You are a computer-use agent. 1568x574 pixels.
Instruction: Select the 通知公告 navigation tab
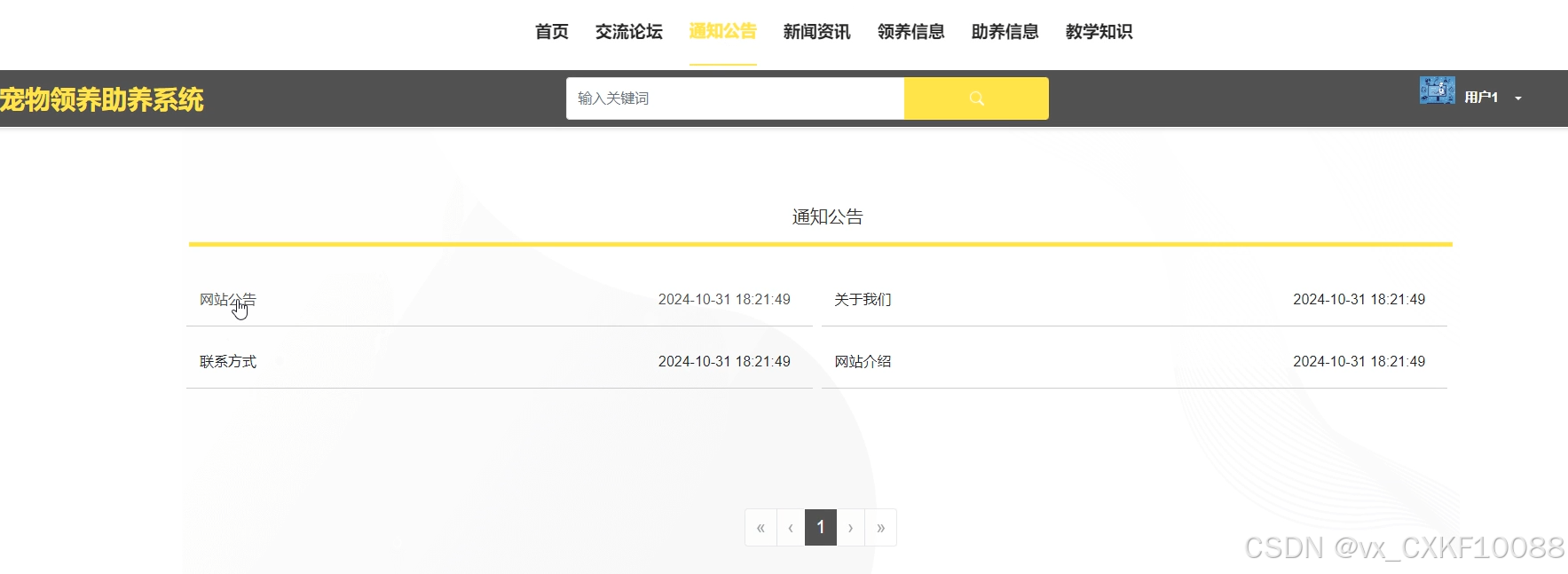(723, 32)
